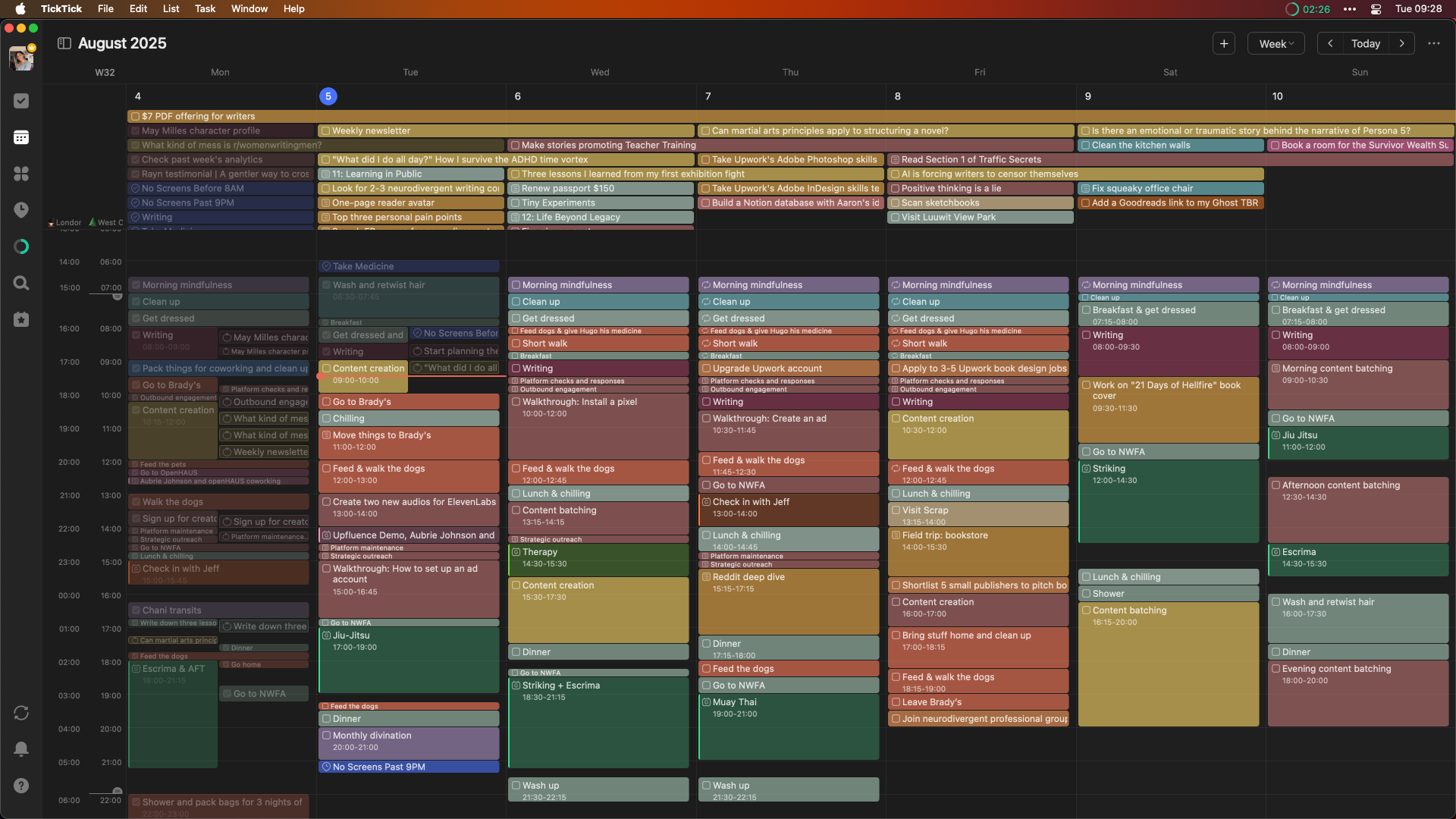Click the user profile avatar
1456x819 pixels.
pos(20,58)
